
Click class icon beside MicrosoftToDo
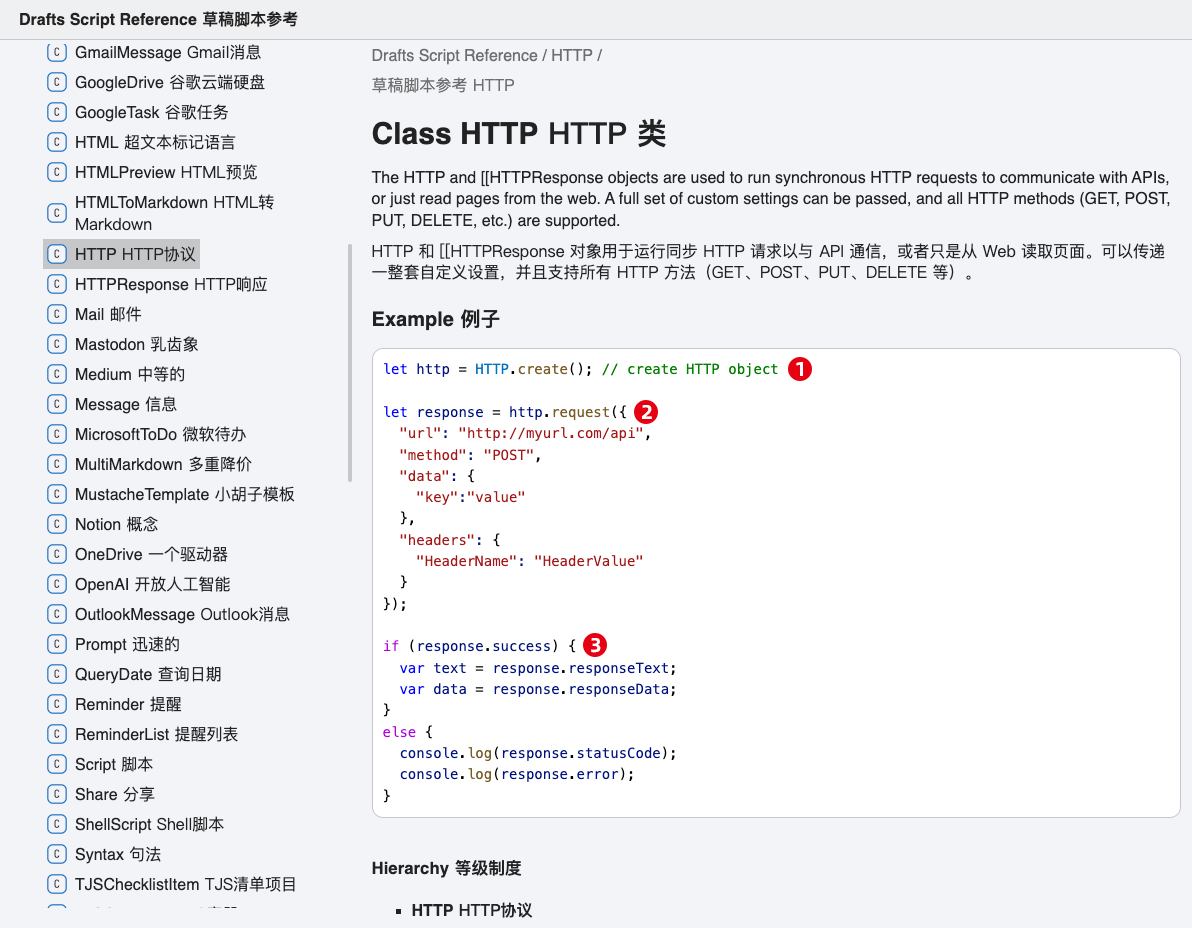pyautogui.click(x=56, y=434)
